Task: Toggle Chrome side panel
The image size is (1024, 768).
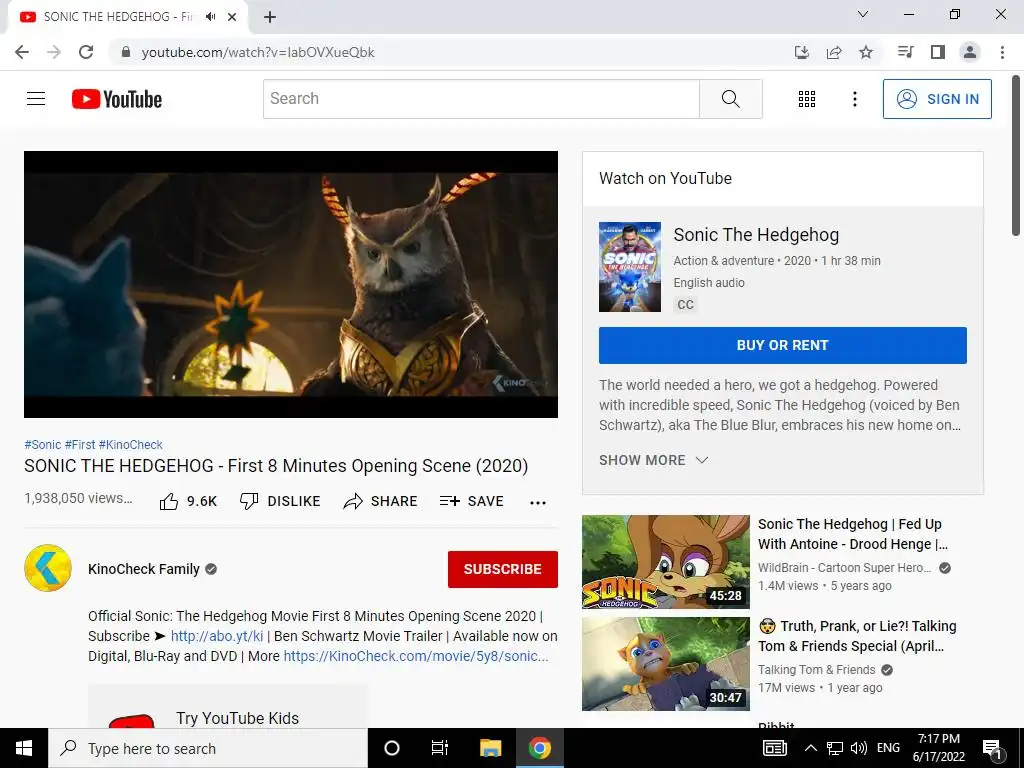Action: (938, 52)
